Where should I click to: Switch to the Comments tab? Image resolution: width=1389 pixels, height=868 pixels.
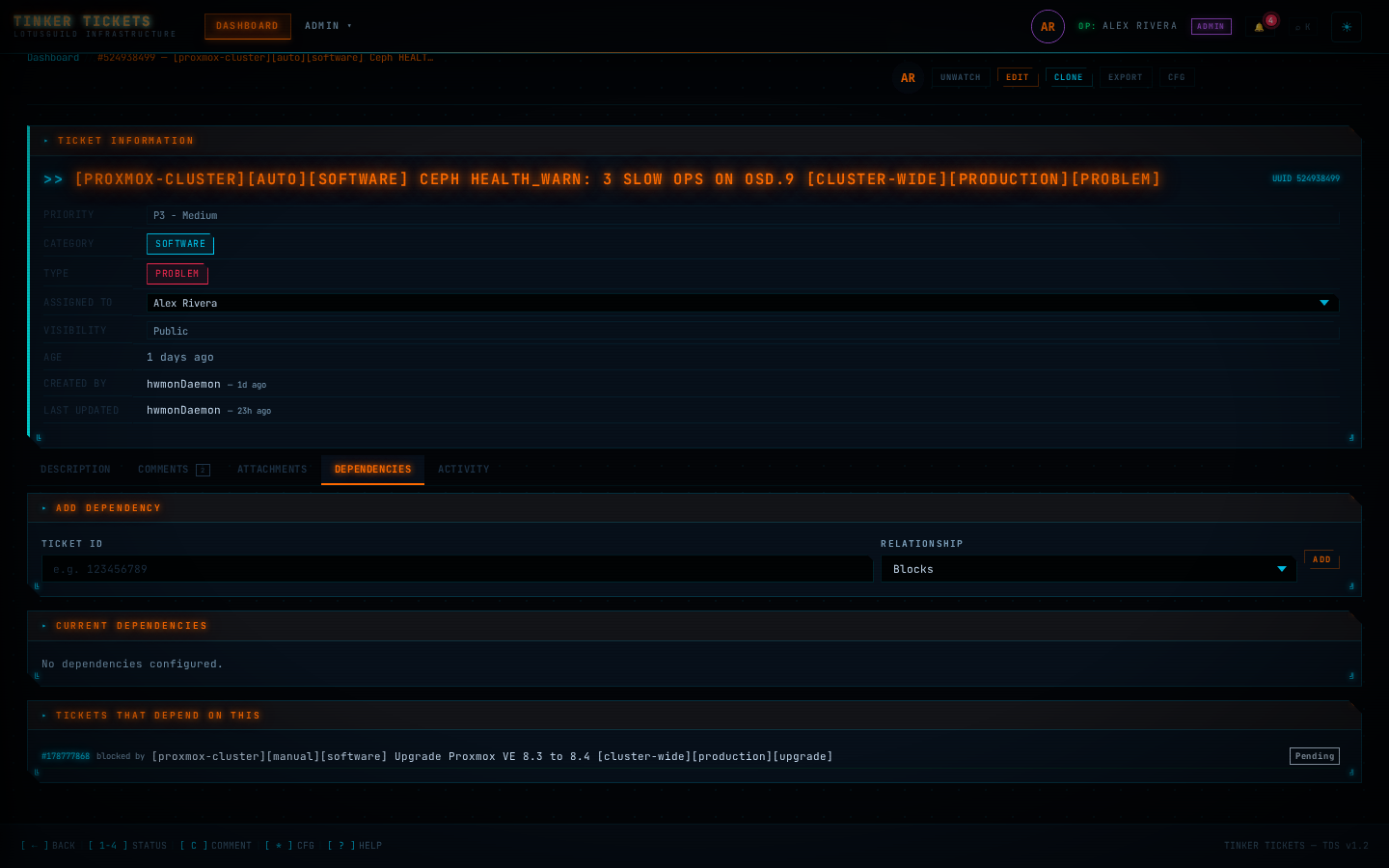tap(174, 470)
